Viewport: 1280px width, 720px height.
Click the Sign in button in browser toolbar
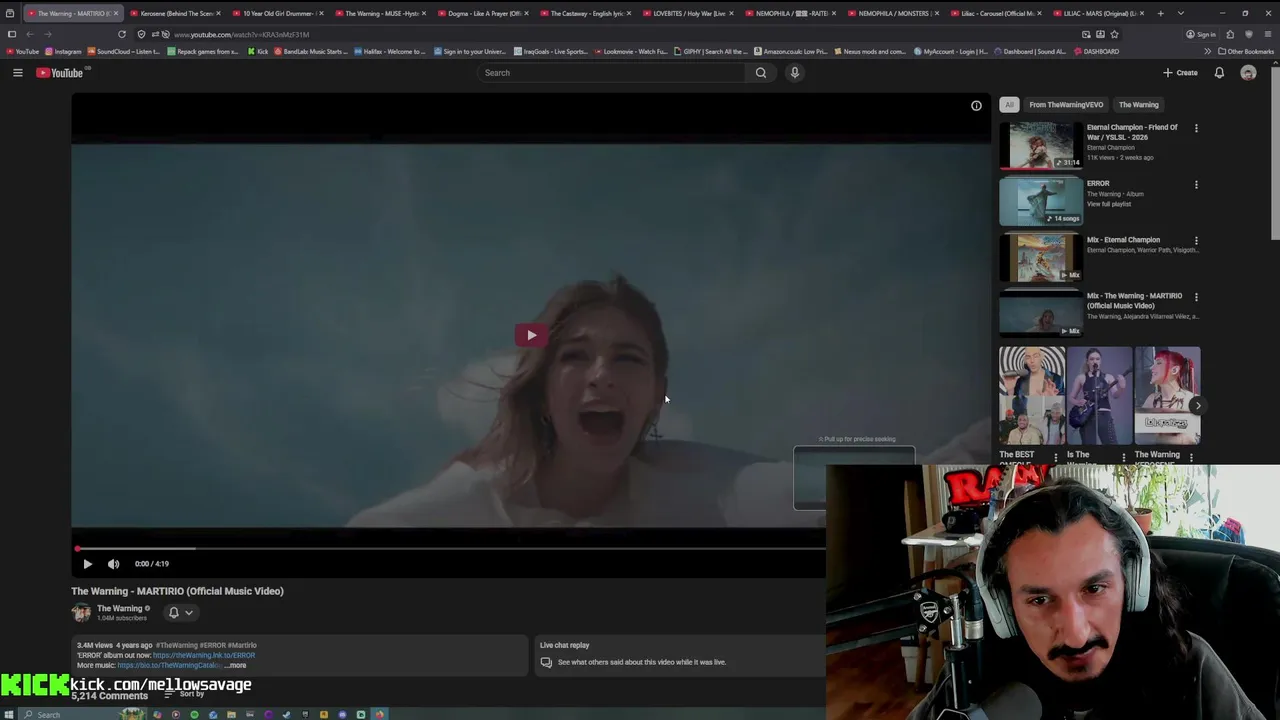point(1201,34)
